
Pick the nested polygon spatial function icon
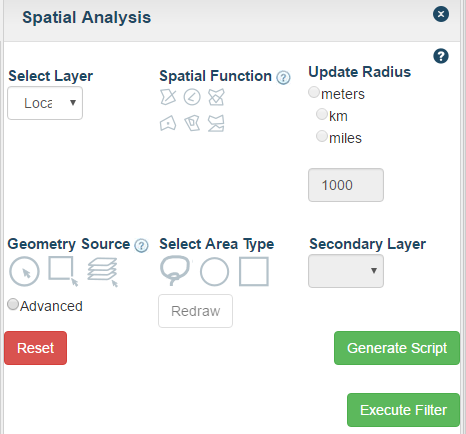tap(192, 123)
